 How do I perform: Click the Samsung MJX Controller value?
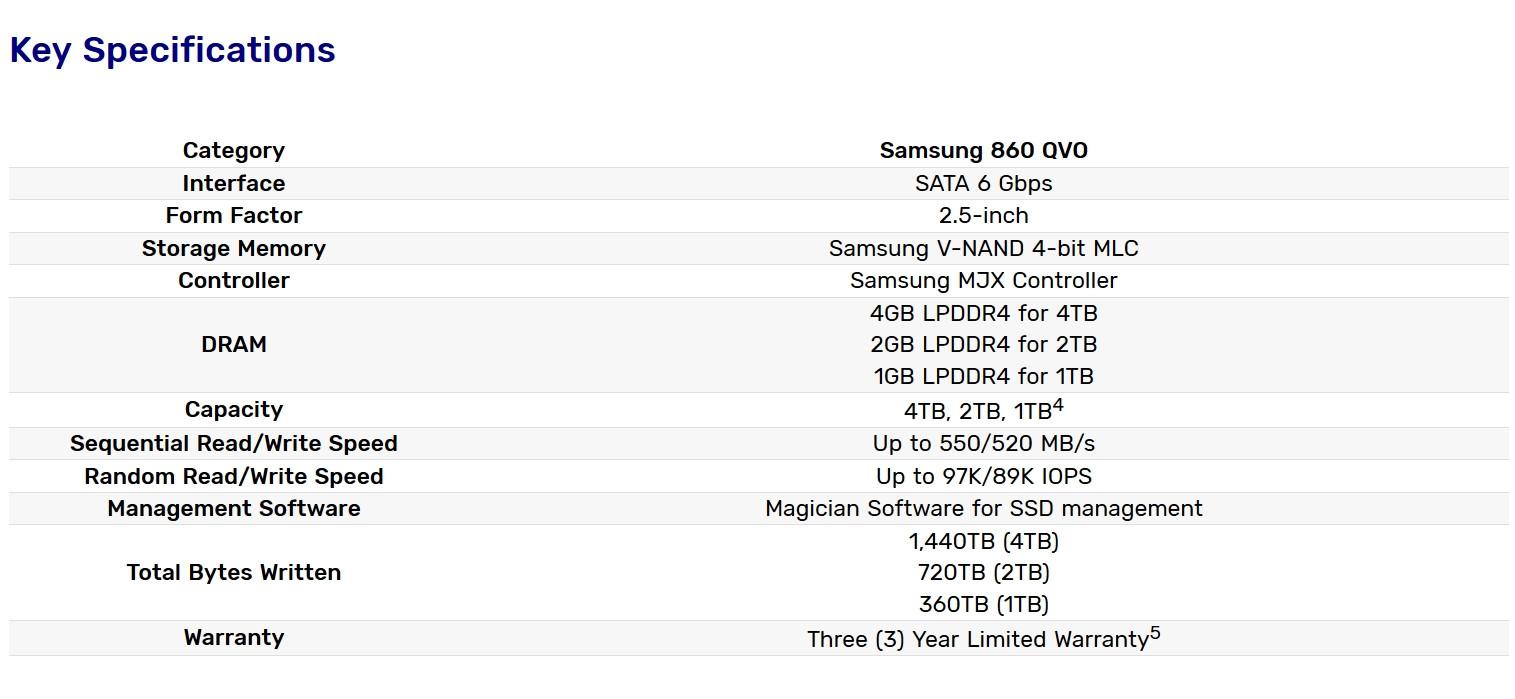coord(983,281)
